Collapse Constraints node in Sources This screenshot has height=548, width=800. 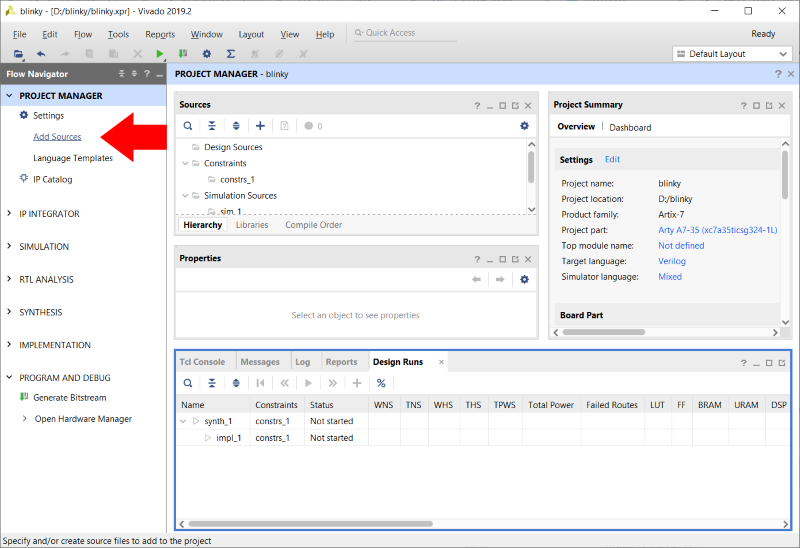[185, 163]
